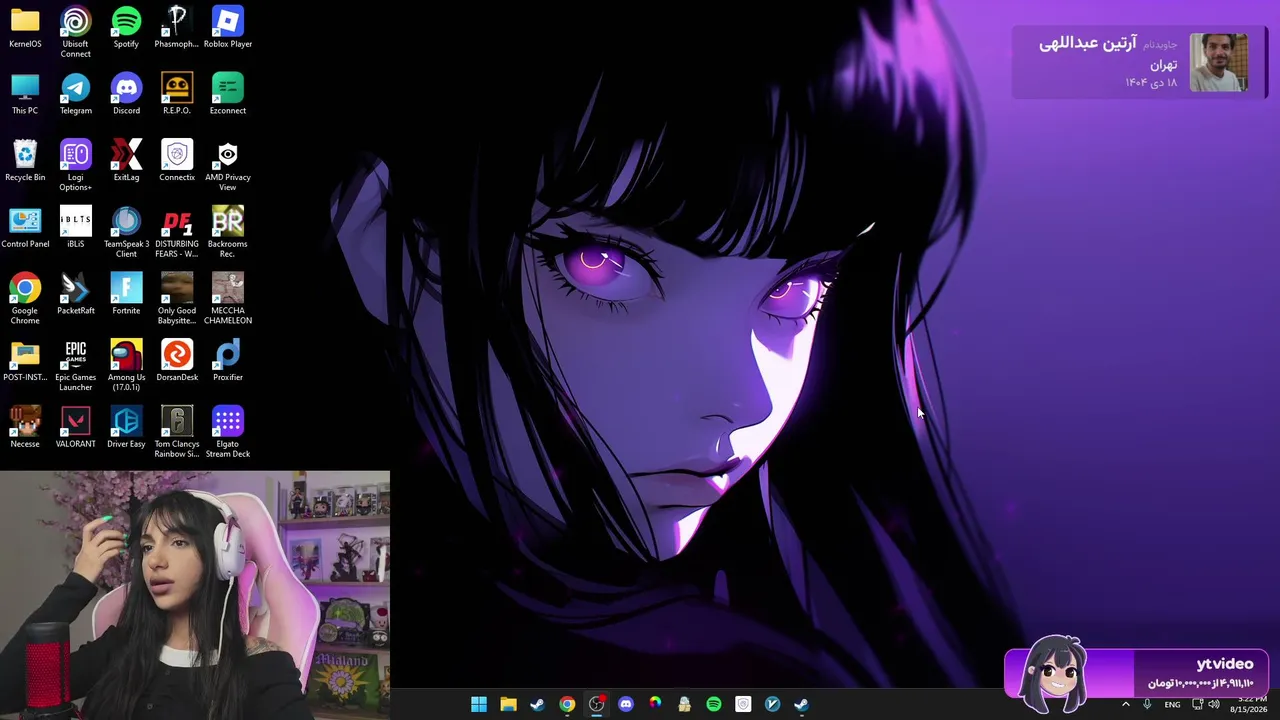The height and width of the screenshot is (720, 1280).
Task: Select the Control Panel desktop icon
Action: (25, 229)
